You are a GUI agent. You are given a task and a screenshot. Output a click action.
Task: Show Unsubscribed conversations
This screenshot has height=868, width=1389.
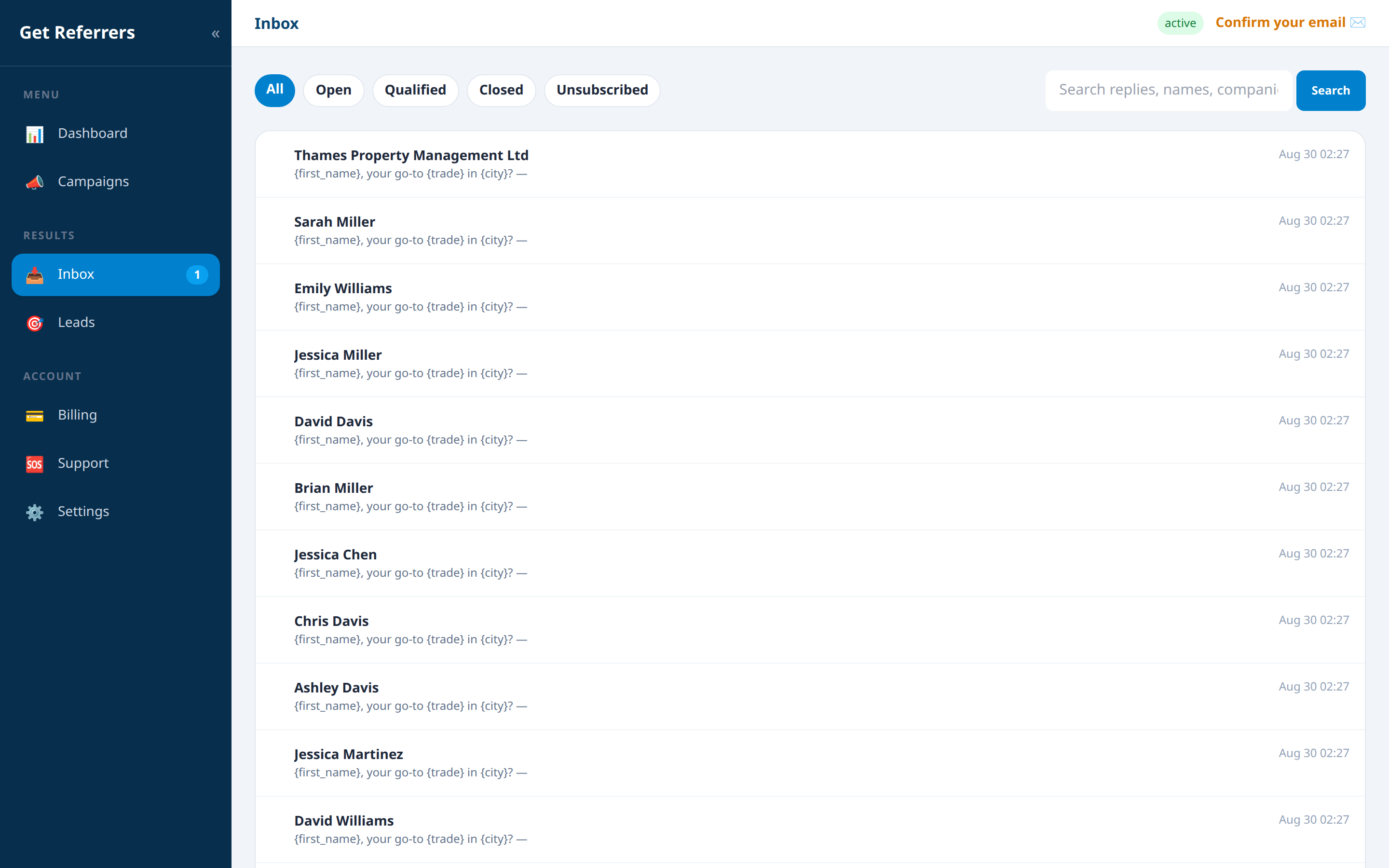tap(602, 90)
